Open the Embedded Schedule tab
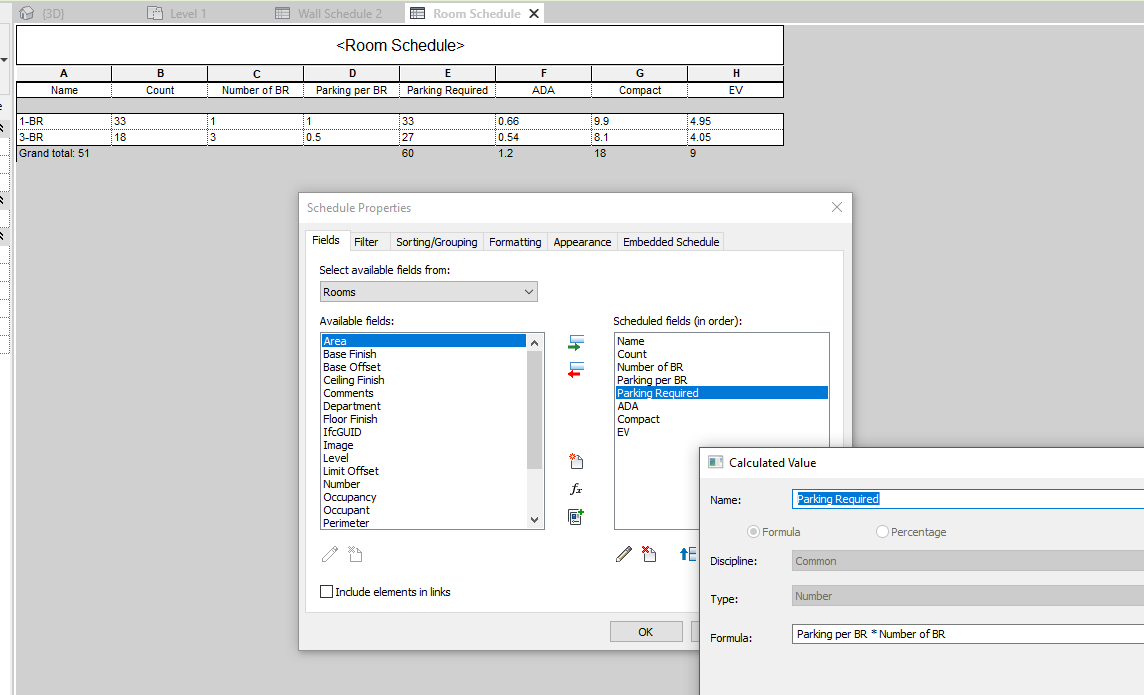 pos(668,241)
